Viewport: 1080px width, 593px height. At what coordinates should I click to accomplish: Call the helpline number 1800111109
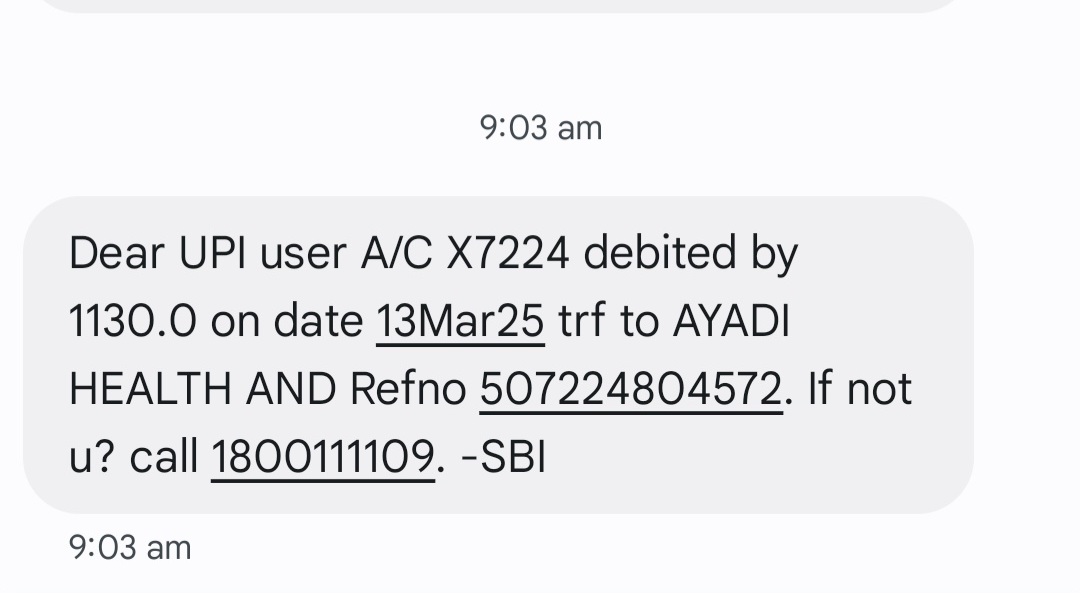tap(323, 457)
